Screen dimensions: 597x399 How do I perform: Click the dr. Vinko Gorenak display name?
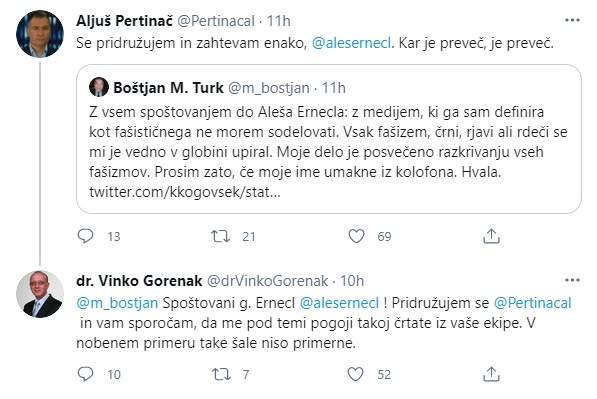pos(139,281)
